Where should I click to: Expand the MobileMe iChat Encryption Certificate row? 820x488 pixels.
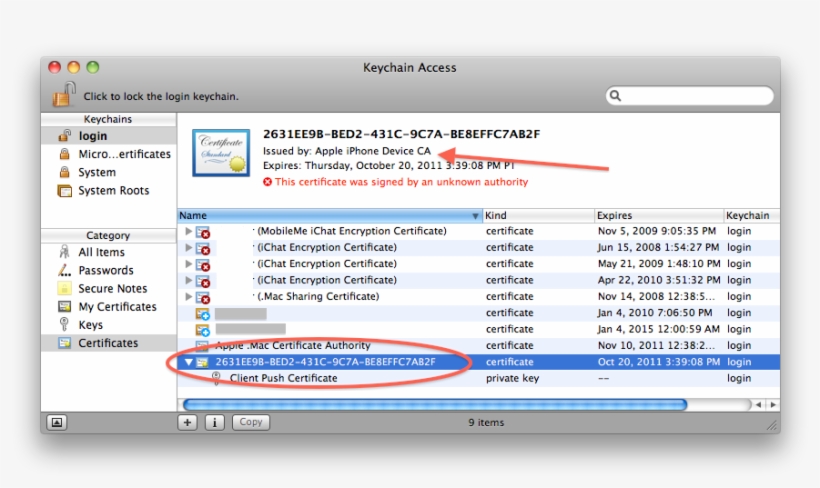coord(188,231)
